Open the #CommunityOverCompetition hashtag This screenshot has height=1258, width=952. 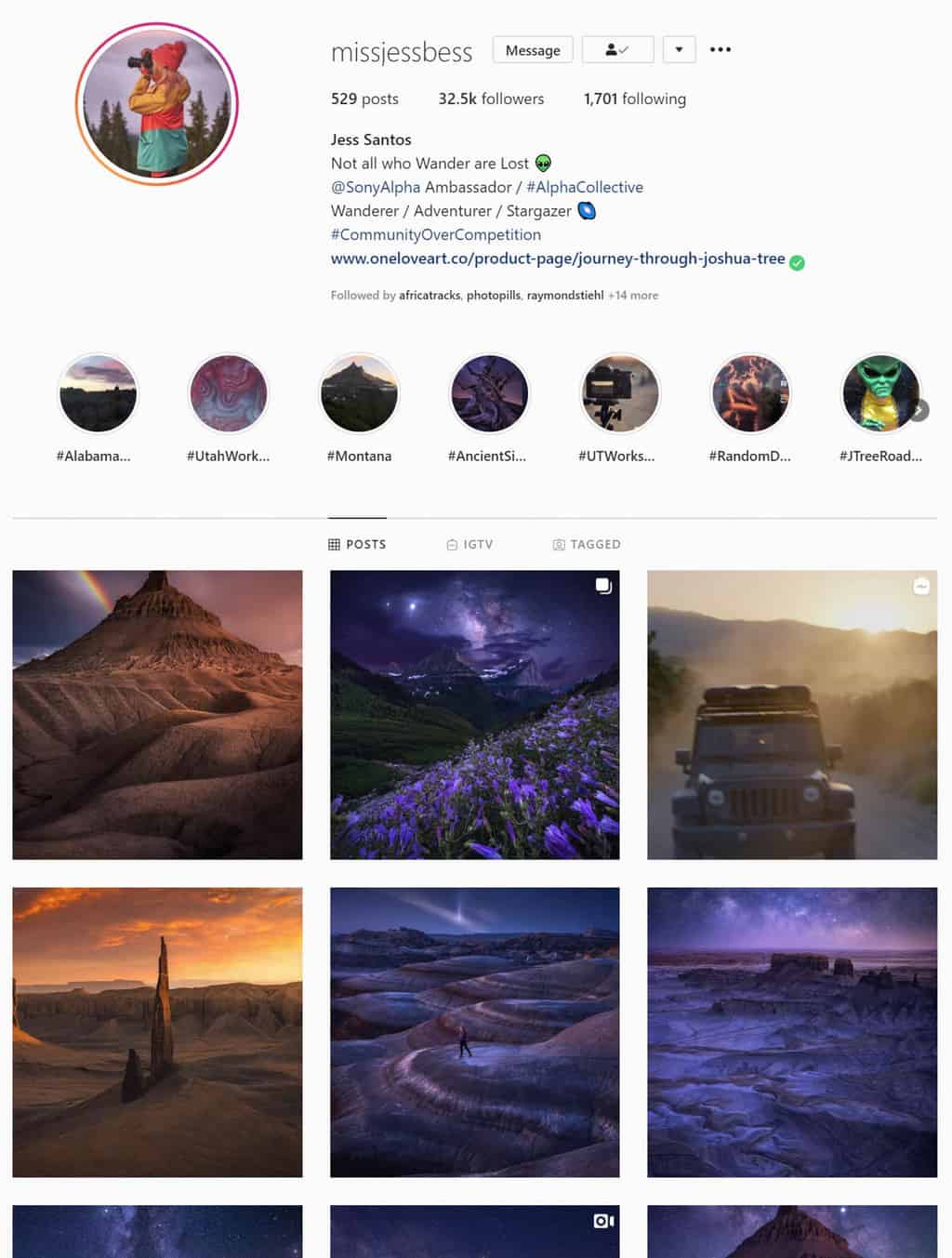click(436, 234)
